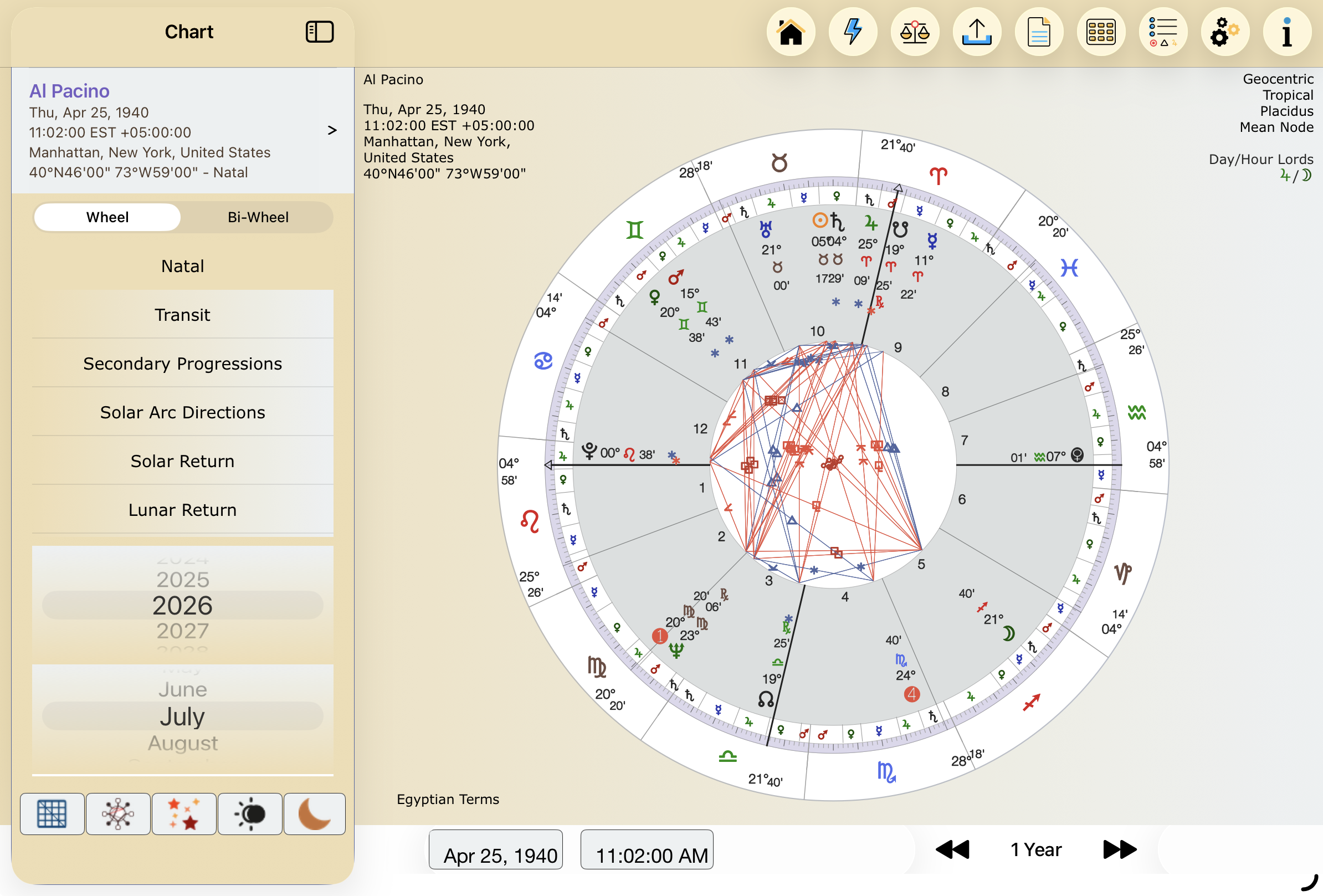Viewport: 1323px width, 896px height.
Task: Click the Apr 25, 1940 date button
Action: coord(496,849)
